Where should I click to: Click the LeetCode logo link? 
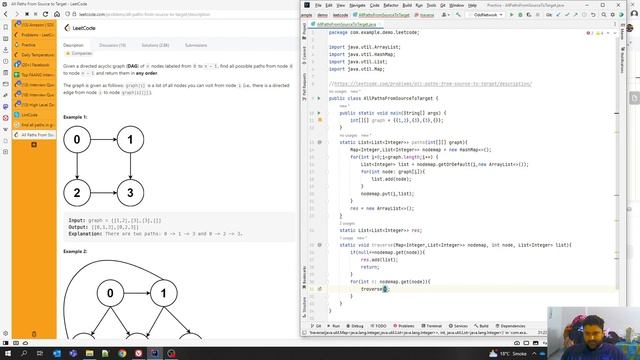click(80, 28)
